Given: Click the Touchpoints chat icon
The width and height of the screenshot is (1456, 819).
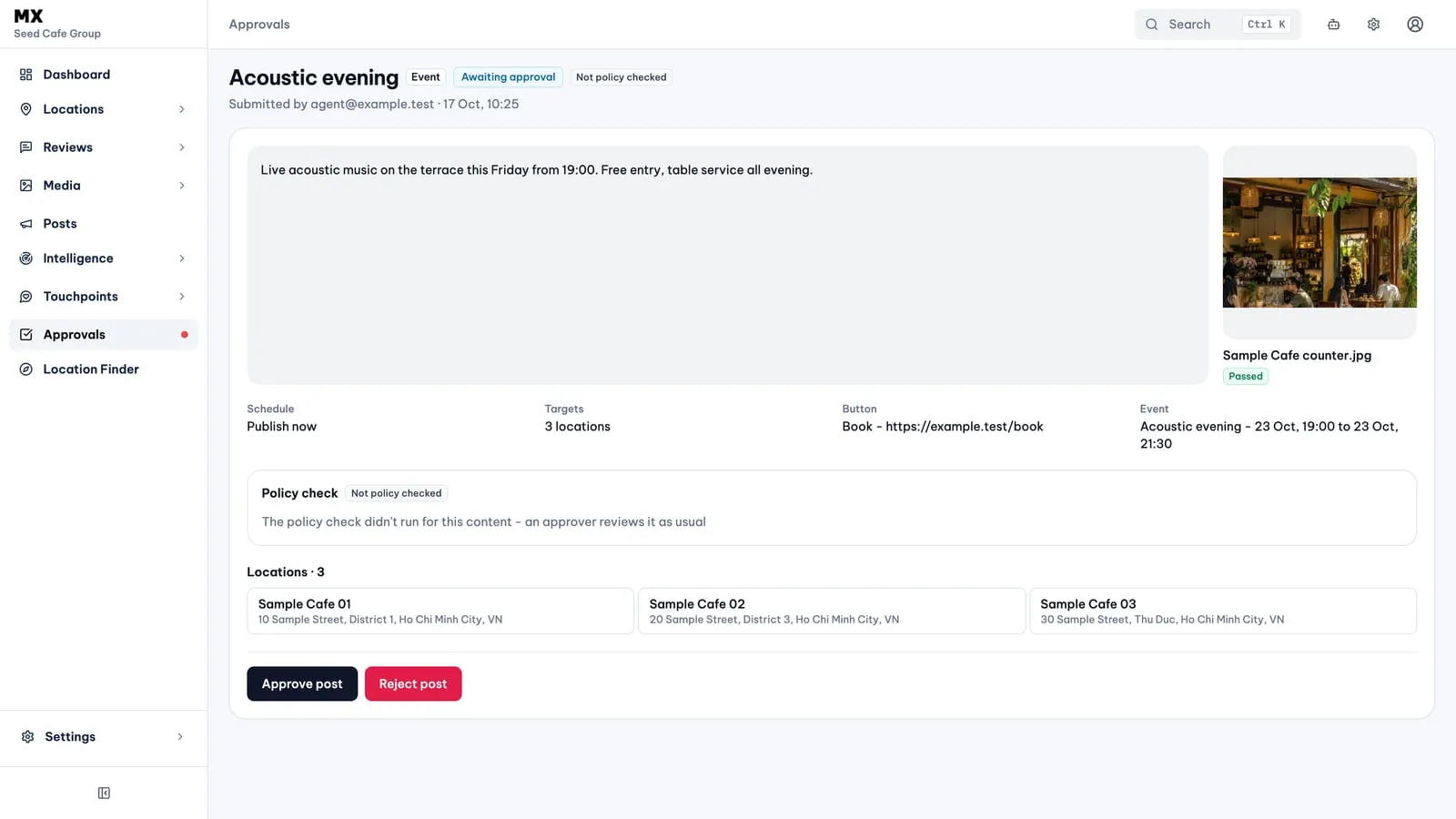Looking at the screenshot, I should [26, 297].
